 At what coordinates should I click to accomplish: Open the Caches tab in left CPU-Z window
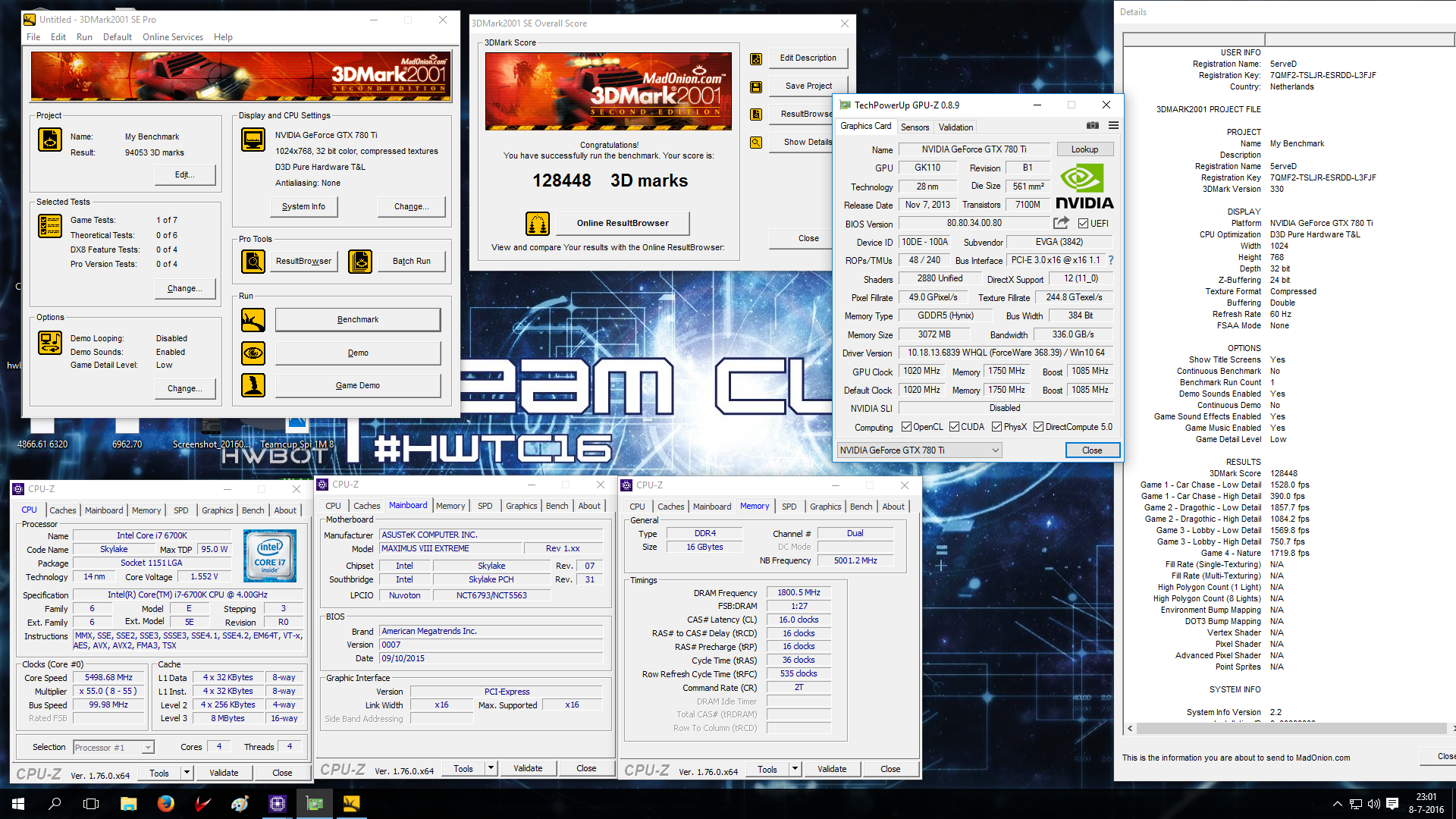(x=63, y=510)
